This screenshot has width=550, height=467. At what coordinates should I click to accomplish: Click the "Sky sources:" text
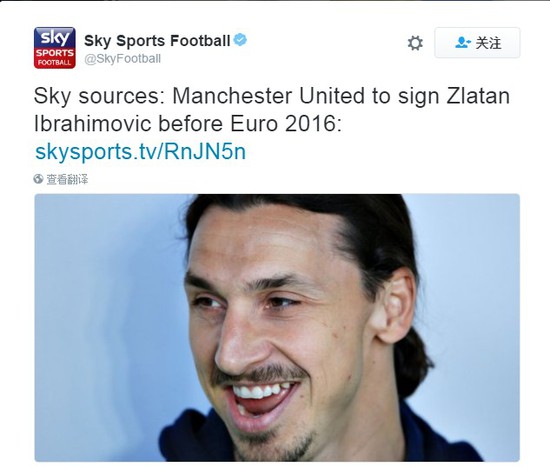point(99,96)
